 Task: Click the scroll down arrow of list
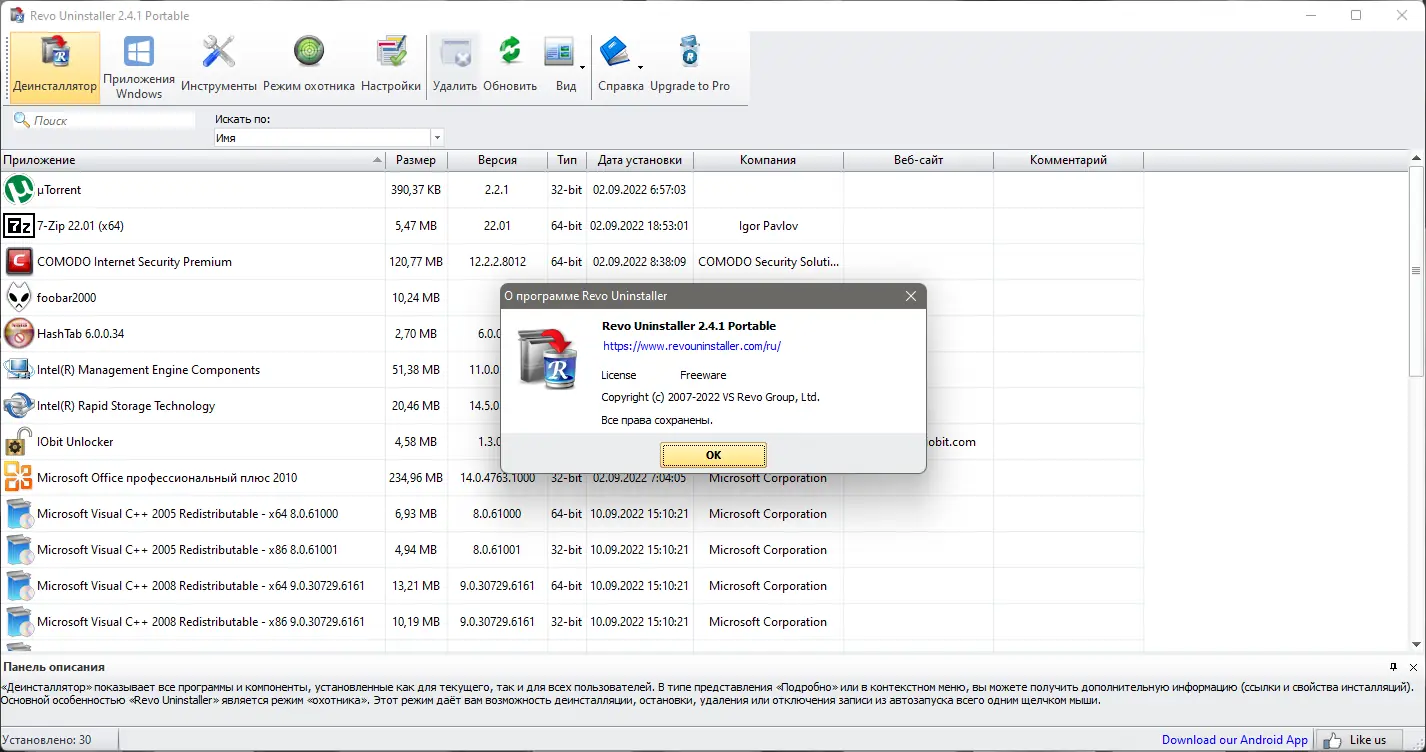click(1416, 646)
